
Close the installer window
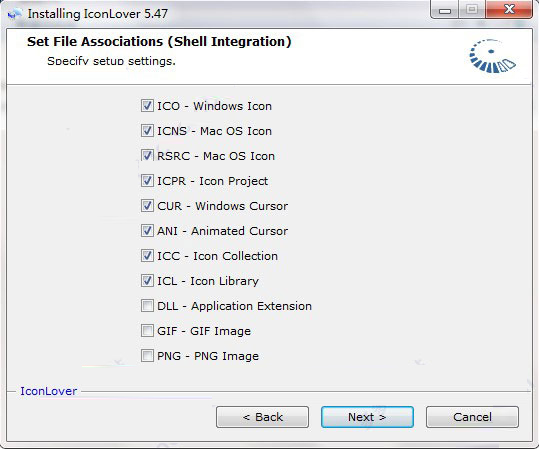[x=509, y=9]
